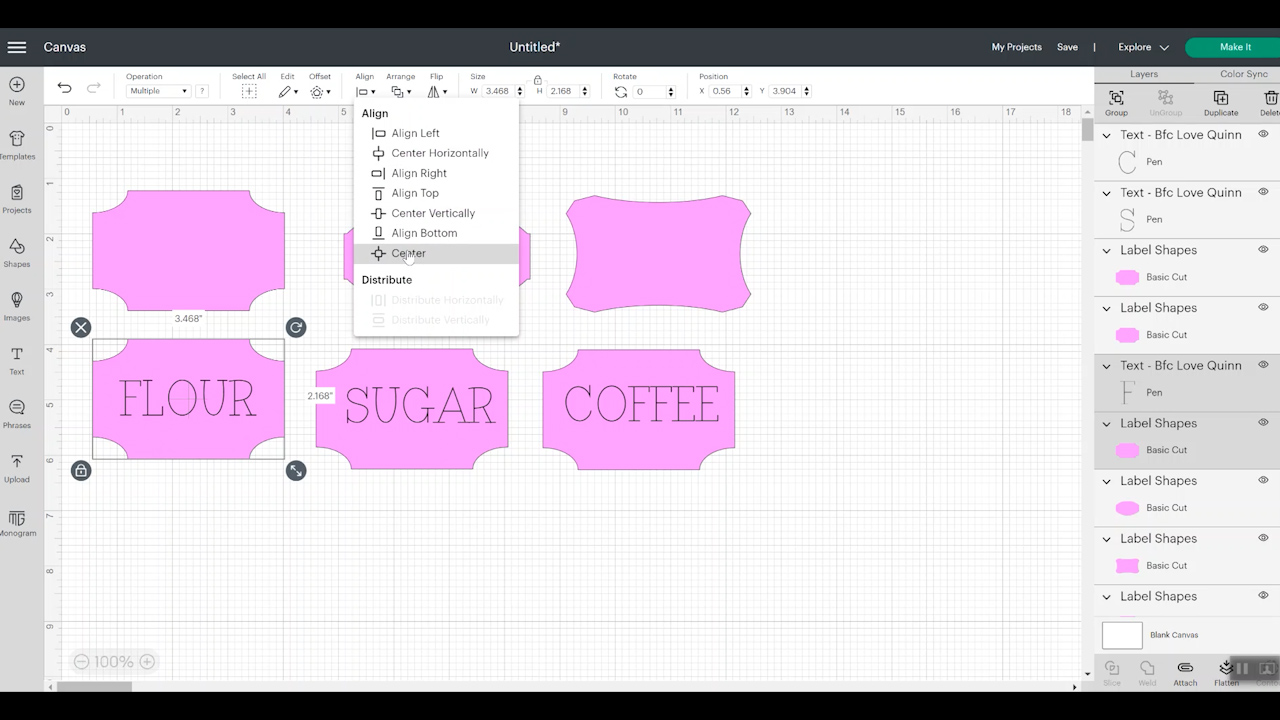The width and height of the screenshot is (1280, 720).
Task: Click pink swatch of first Label Shapes layer
Action: click(1127, 277)
